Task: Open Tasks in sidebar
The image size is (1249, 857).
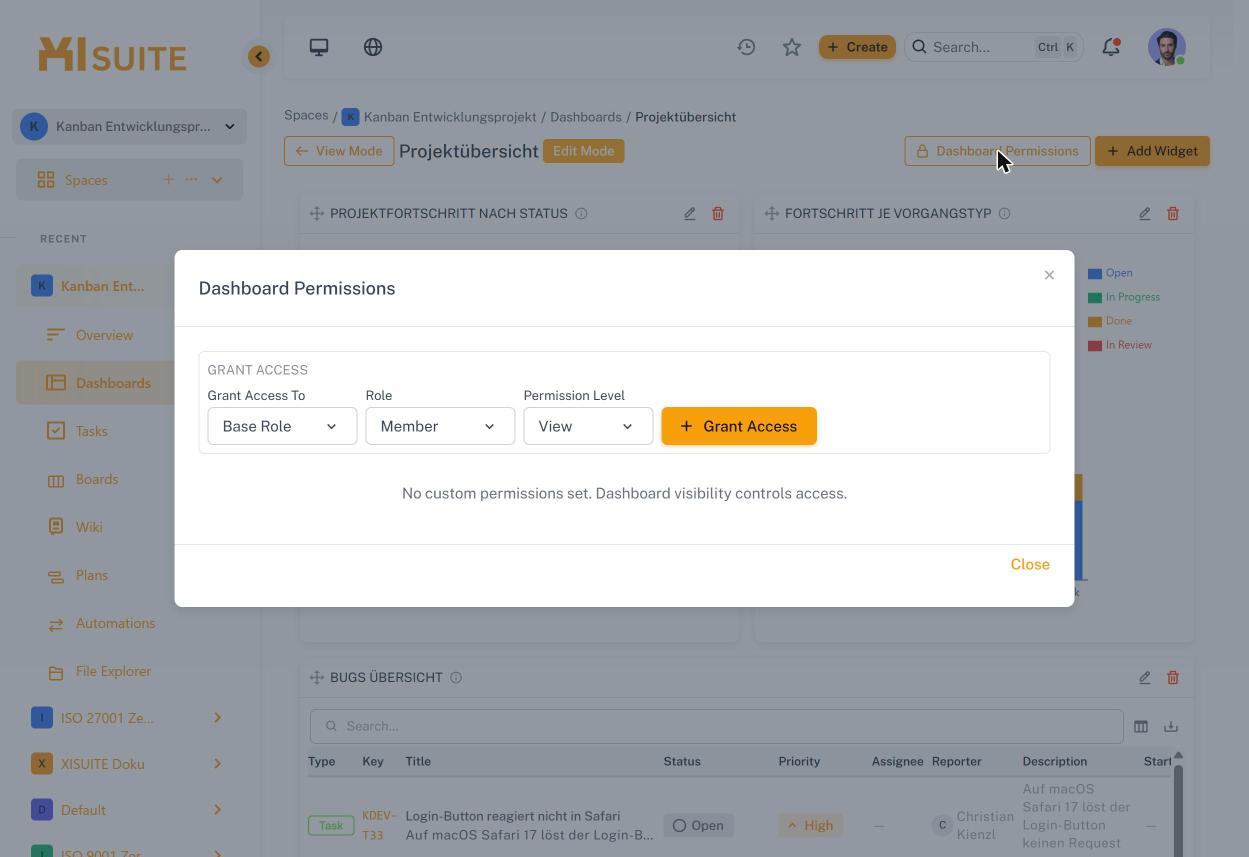Action: [91, 431]
